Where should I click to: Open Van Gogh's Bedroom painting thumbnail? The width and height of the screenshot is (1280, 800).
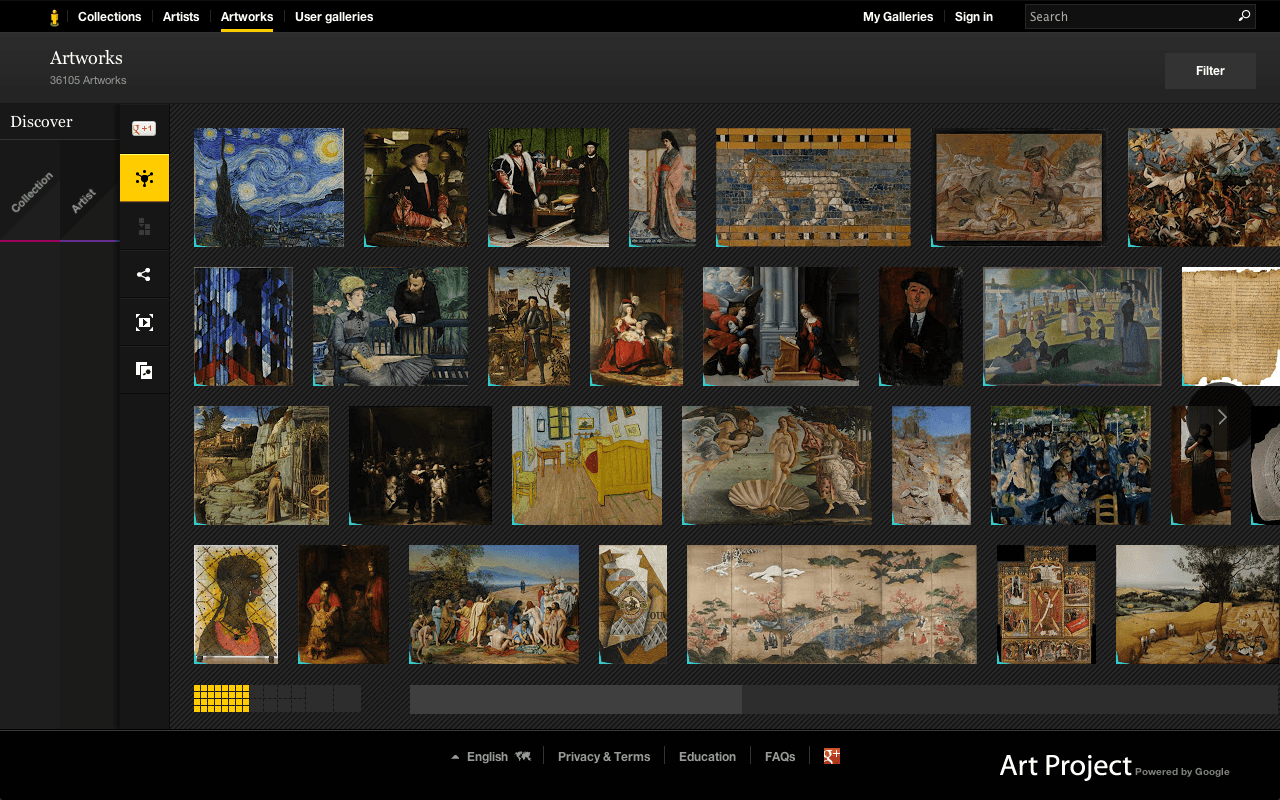coord(587,465)
